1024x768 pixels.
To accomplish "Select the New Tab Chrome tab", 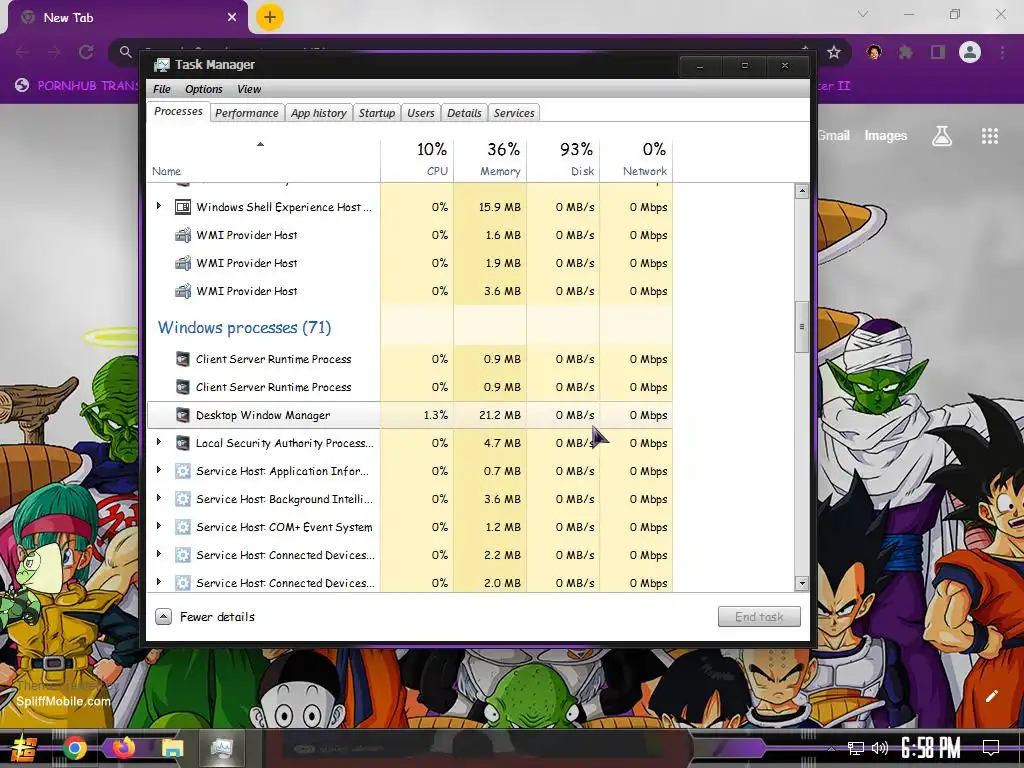I will (x=128, y=18).
